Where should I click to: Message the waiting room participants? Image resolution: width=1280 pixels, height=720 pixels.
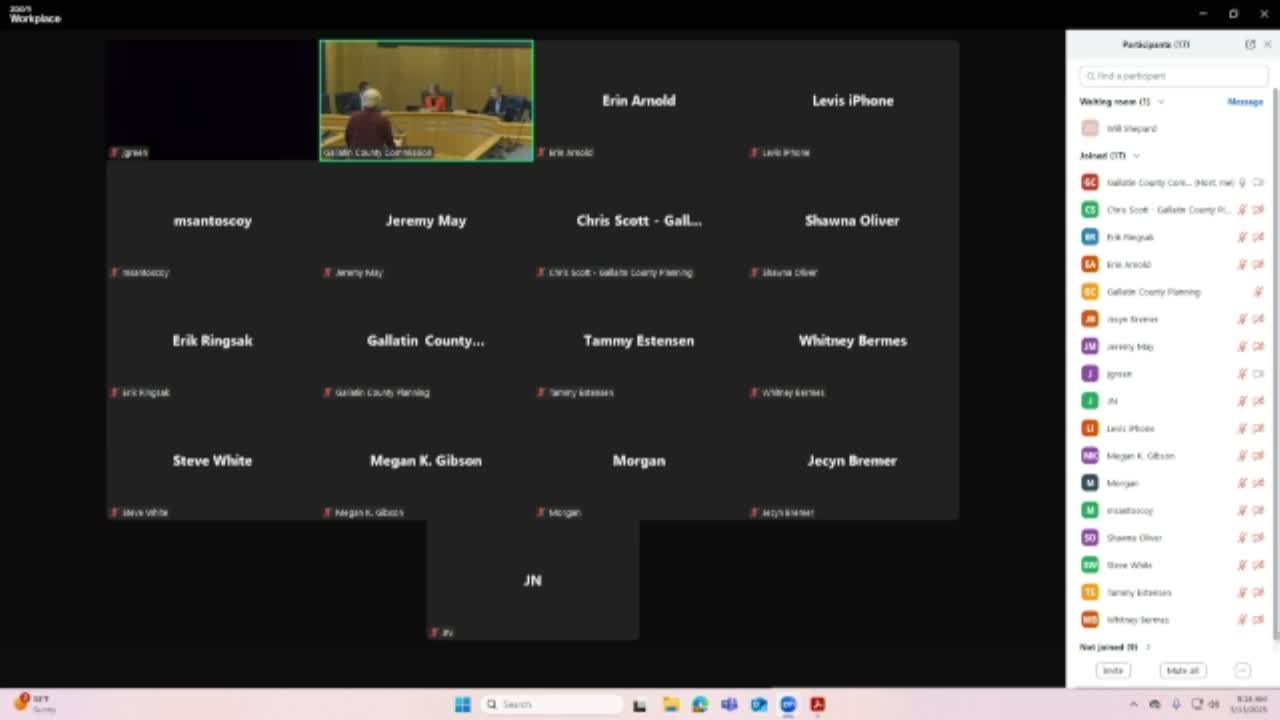tap(1245, 101)
